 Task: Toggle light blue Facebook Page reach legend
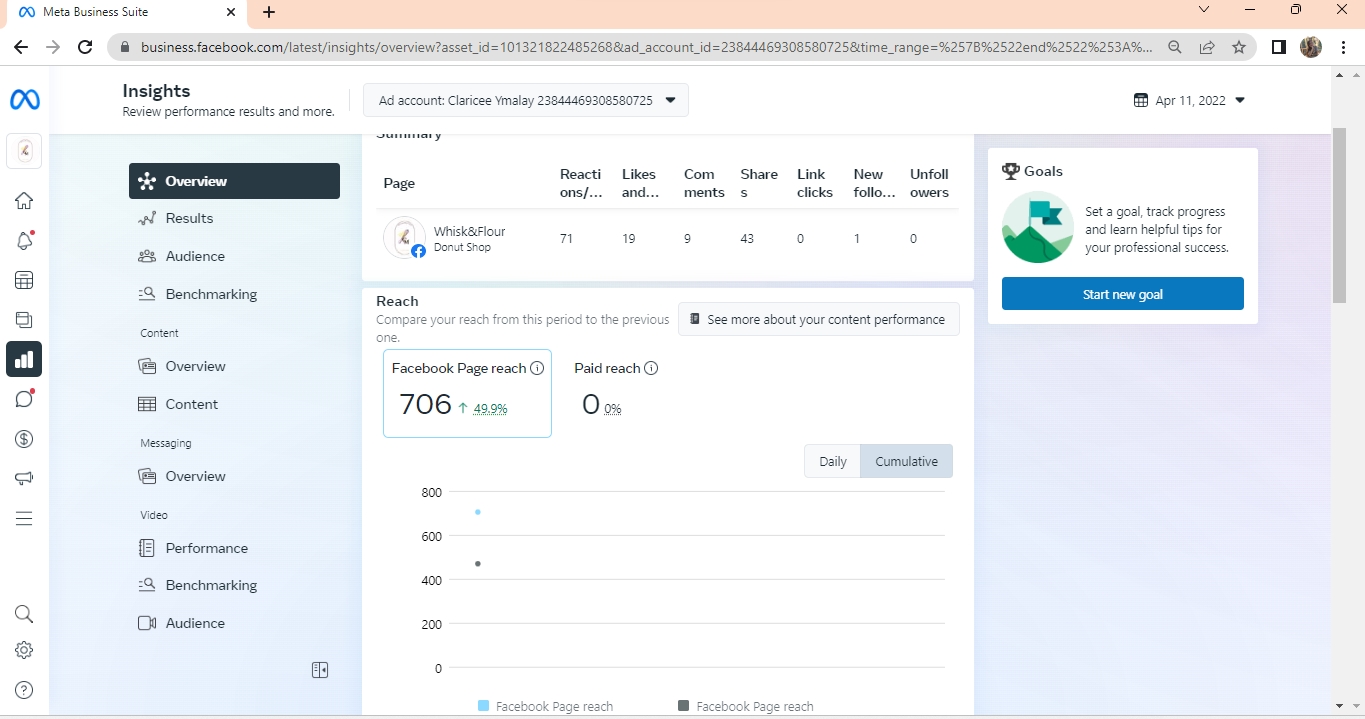pyautogui.click(x=546, y=706)
